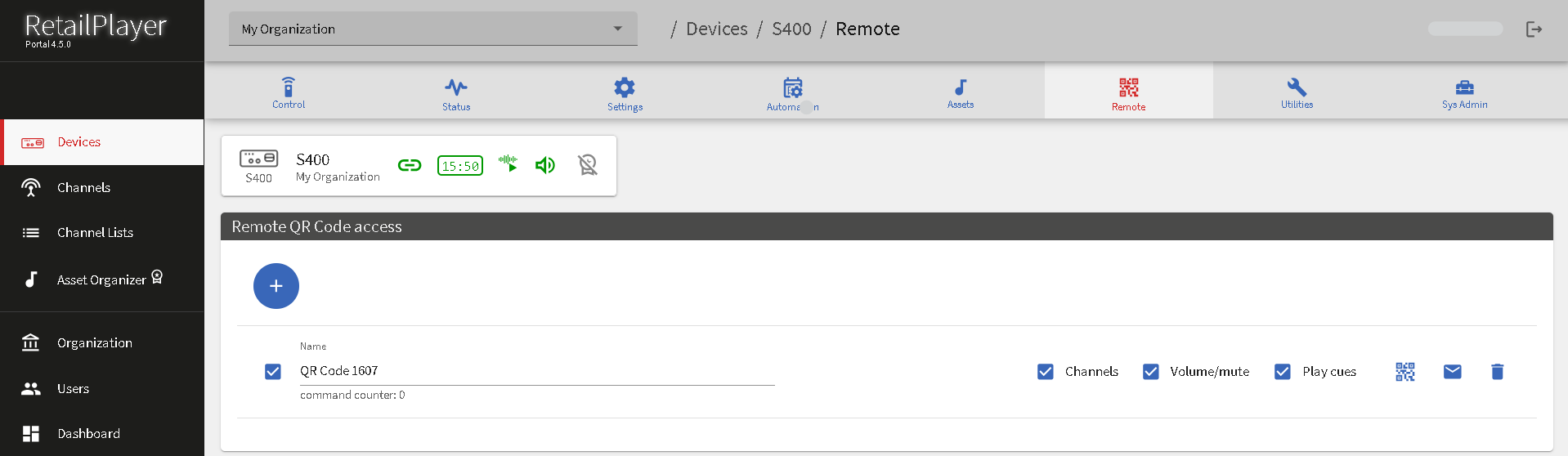Click the green link connection icon
The width and height of the screenshot is (1568, 456).
pos(410,166)
